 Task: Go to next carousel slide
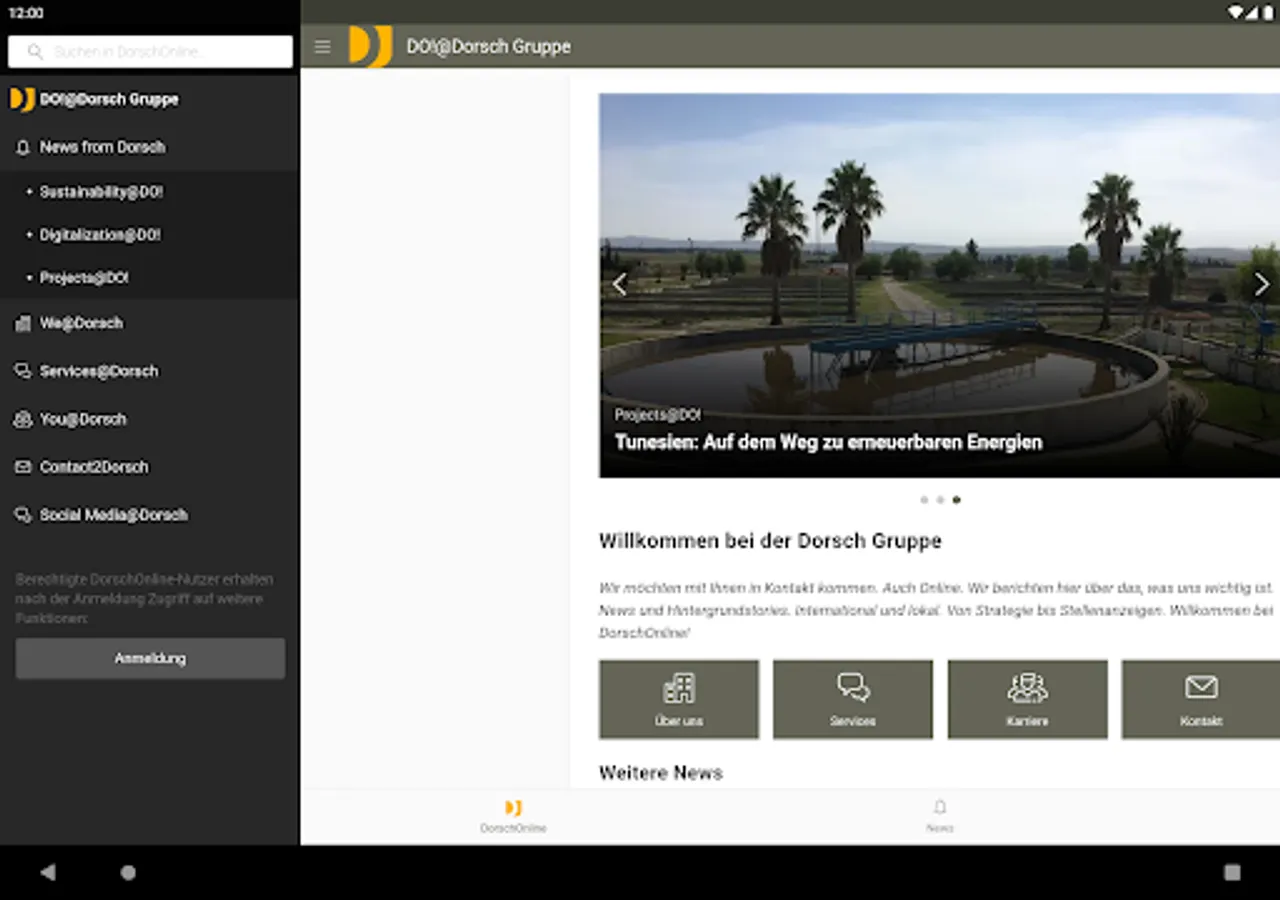coord(1261,285)
